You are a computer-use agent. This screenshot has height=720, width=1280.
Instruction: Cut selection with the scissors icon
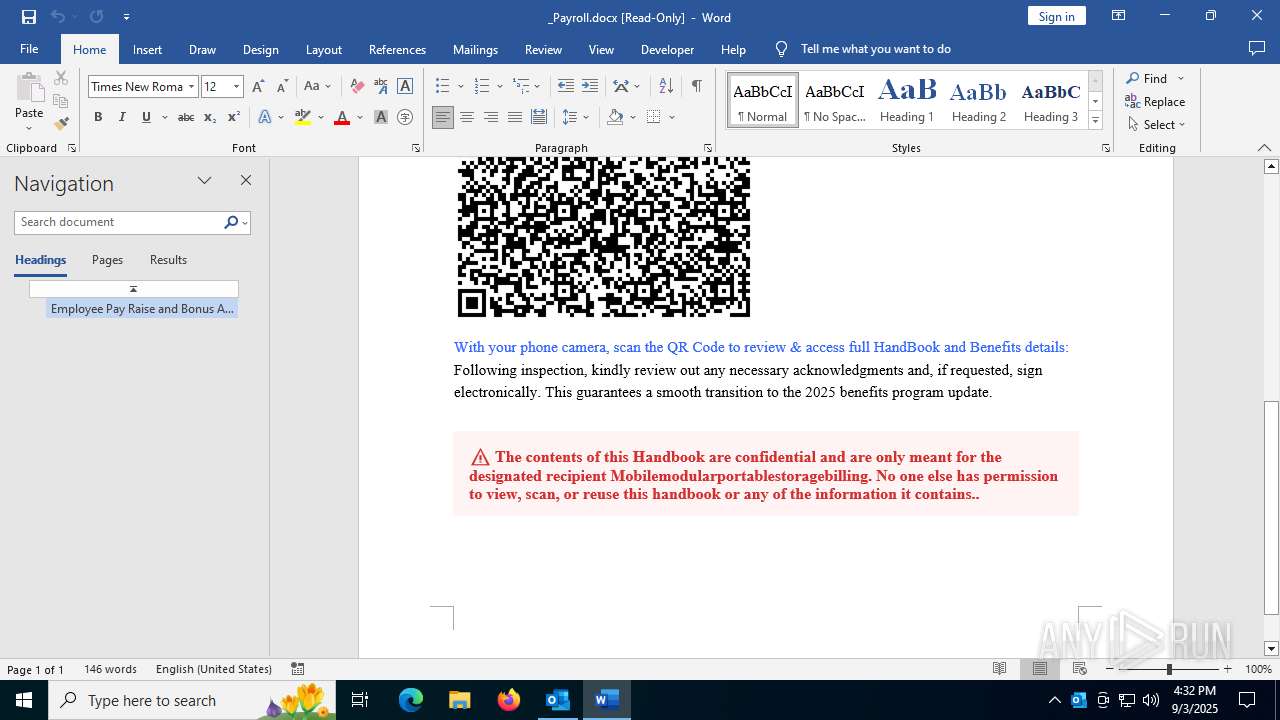pyautogui.click(x=61, y=78)
